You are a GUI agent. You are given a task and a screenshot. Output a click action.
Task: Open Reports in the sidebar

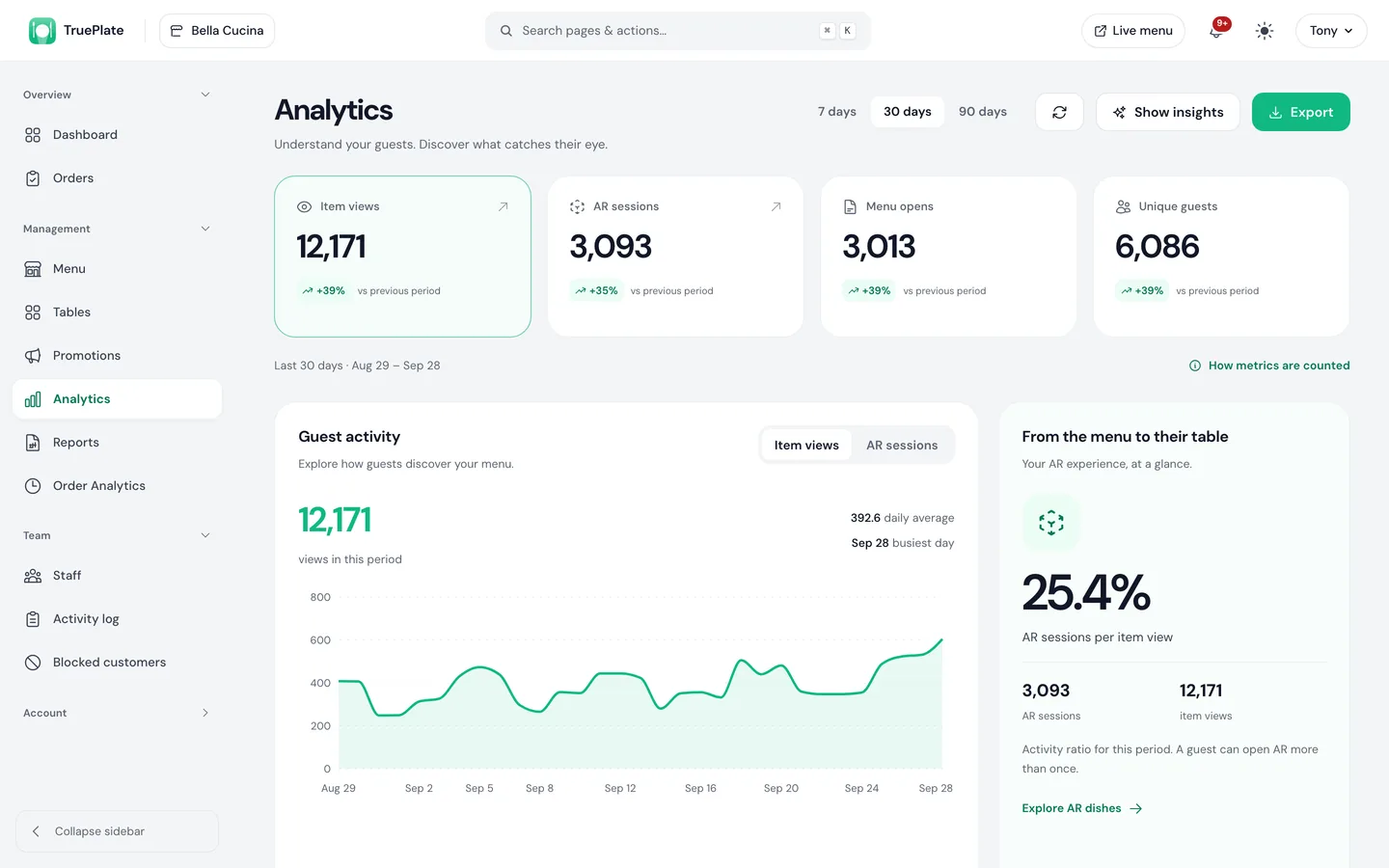coord(117,443)
